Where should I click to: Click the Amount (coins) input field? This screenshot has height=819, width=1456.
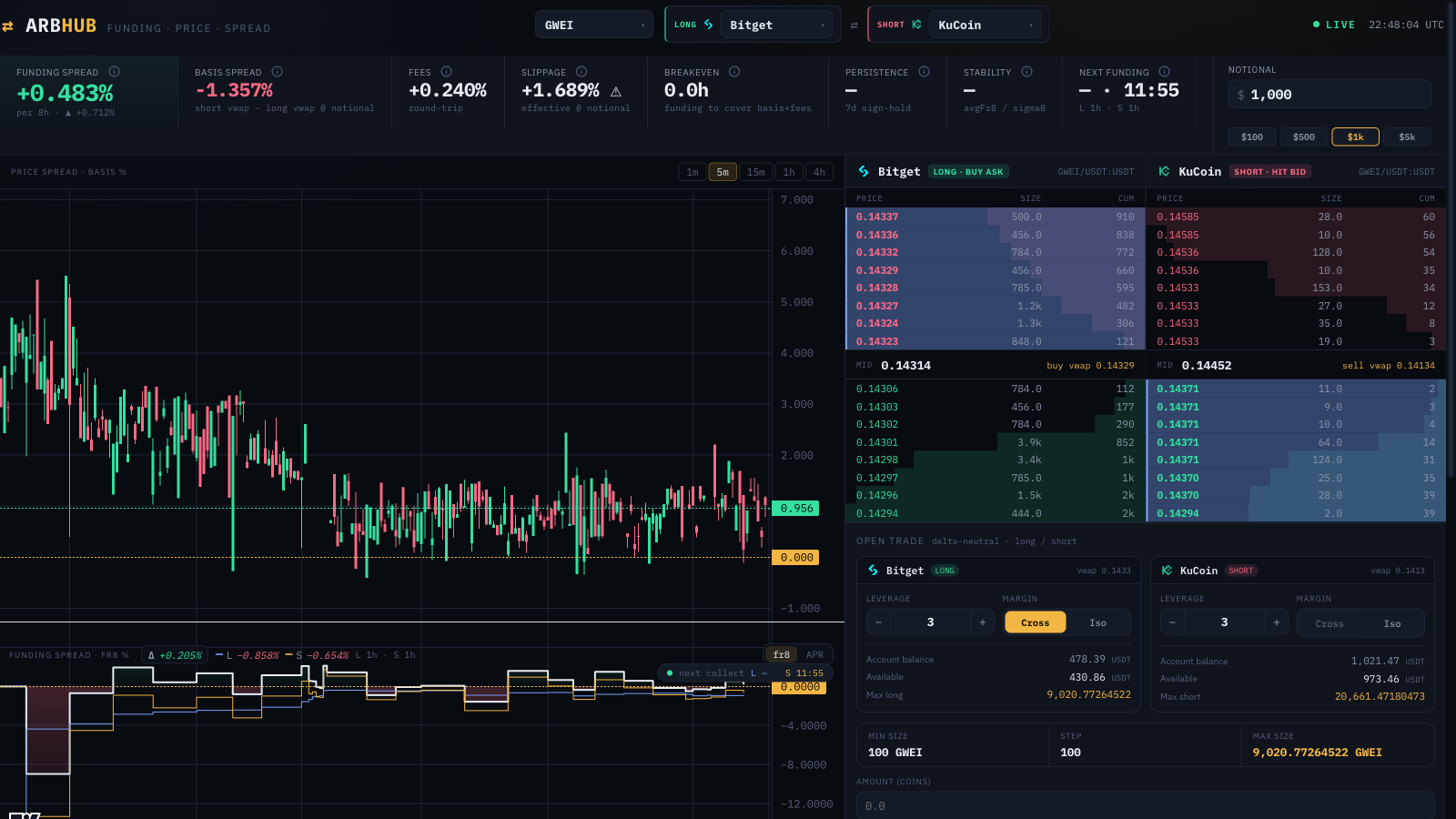1145,805
